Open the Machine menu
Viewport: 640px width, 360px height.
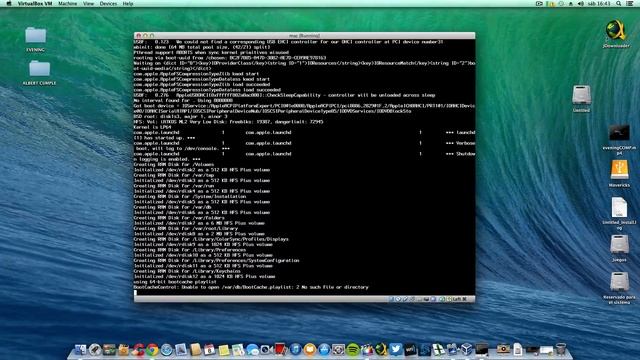67,3
